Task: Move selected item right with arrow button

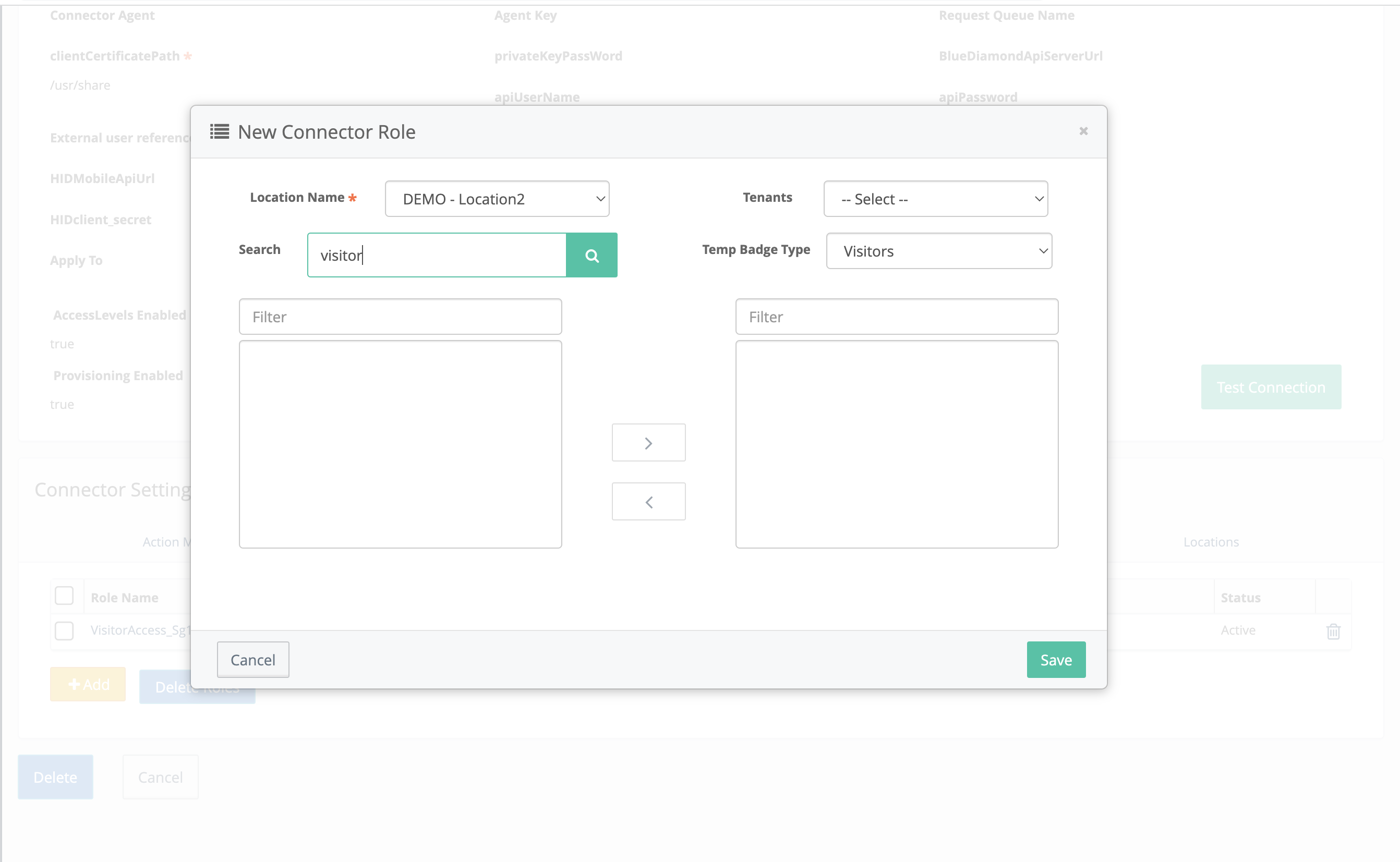Action: (648, 443)
